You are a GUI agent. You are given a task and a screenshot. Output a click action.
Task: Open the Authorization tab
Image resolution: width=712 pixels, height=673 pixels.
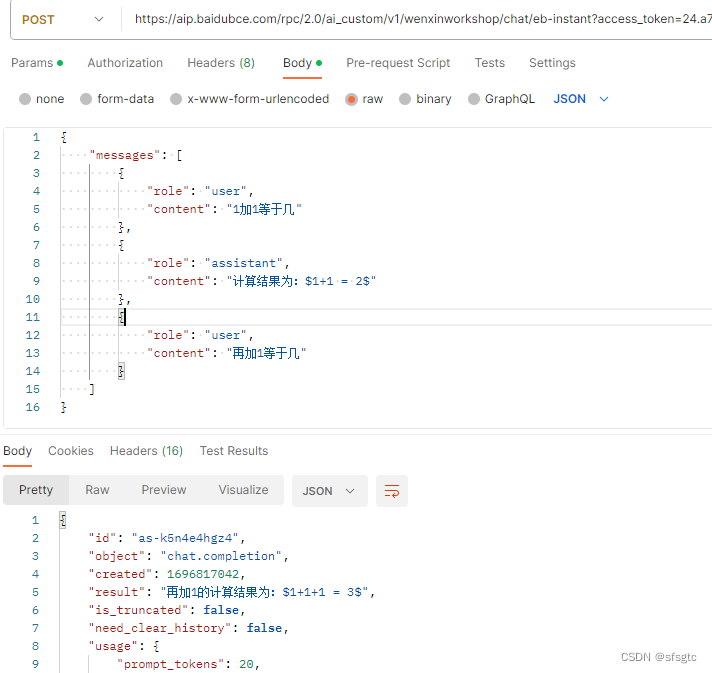pos(125,63)
